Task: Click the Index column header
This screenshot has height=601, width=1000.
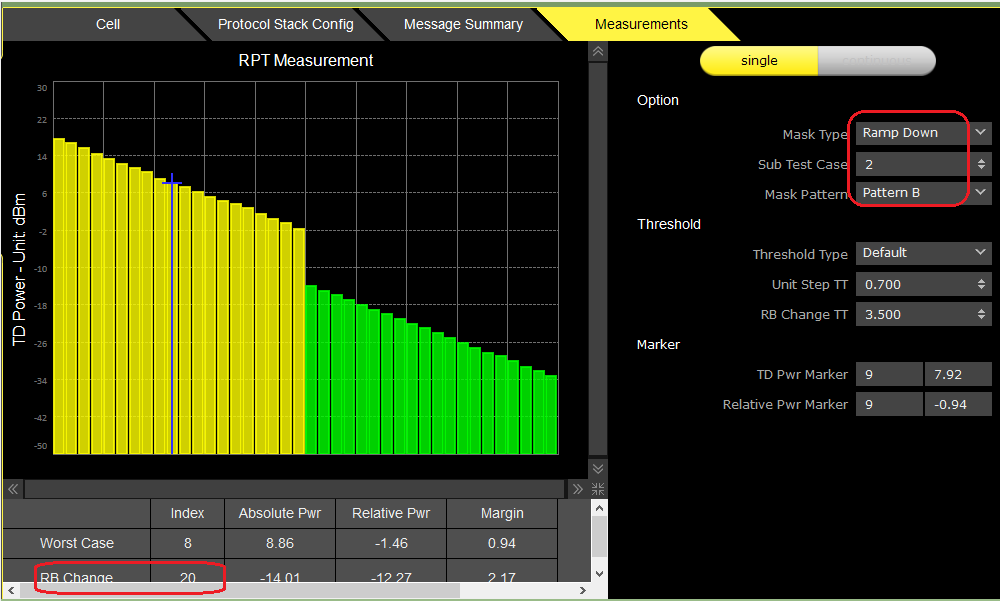Action: click(188, 514)
